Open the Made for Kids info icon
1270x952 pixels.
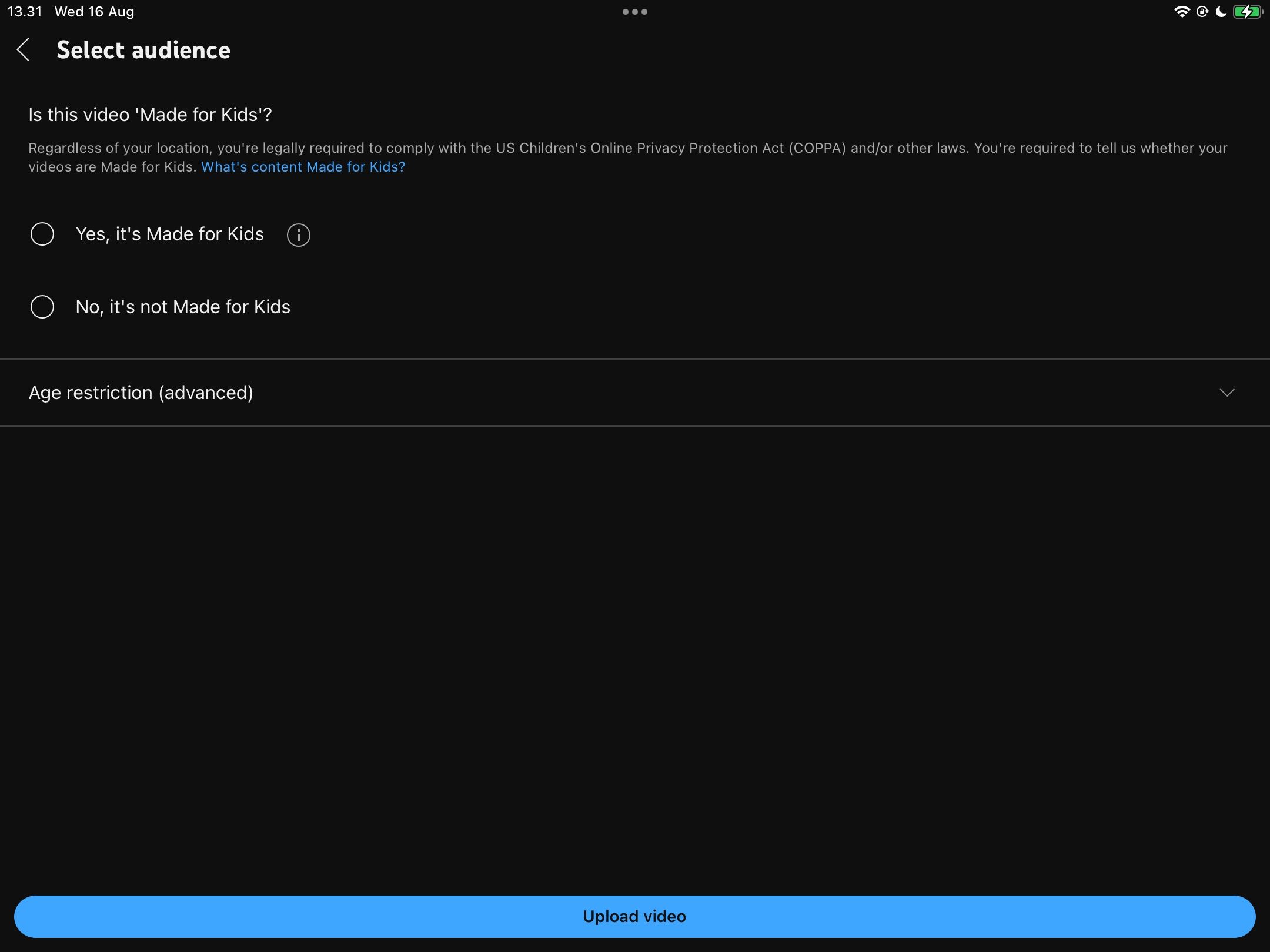coord(298,235)
